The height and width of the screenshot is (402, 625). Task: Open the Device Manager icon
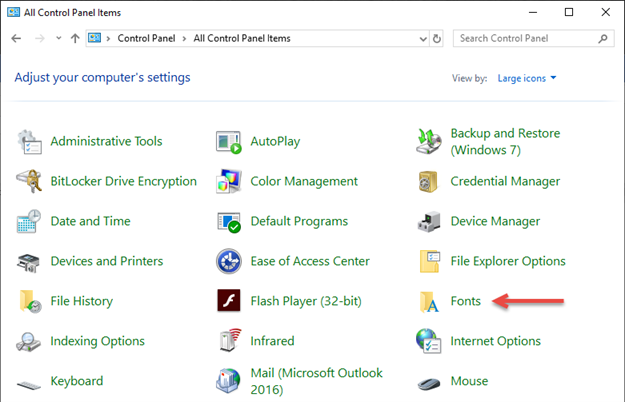pyautogui.click(x=429, y=222)
